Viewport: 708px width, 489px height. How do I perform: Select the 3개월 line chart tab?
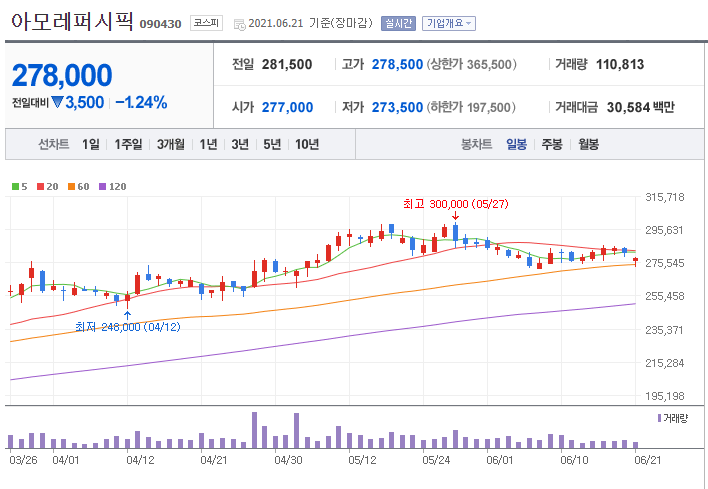click(x=171, y=144)
